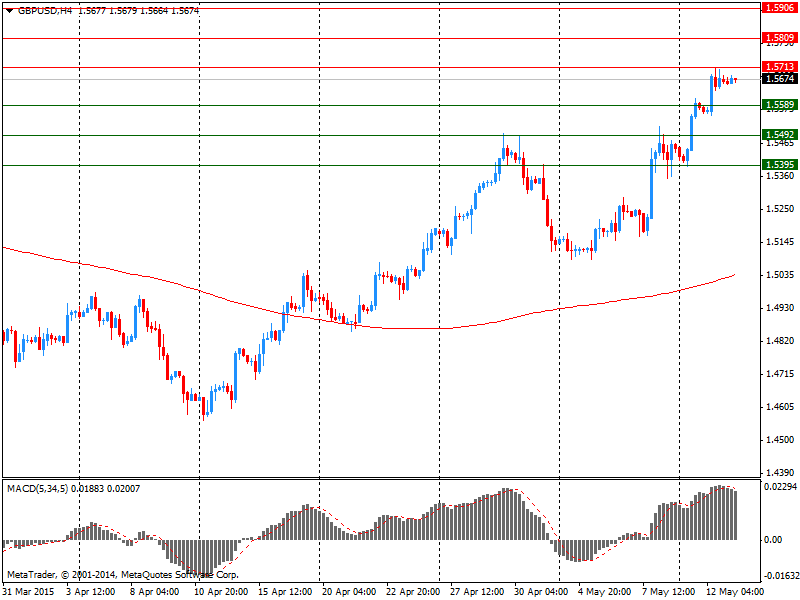Click the 1.5492 green support price label
The width and height of the screenshot is (800, 600).
pos(779,135)
